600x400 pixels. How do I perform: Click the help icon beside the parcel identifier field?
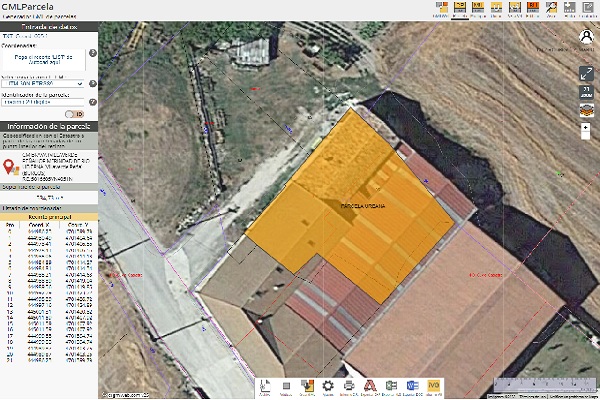[x=93, y=102]
